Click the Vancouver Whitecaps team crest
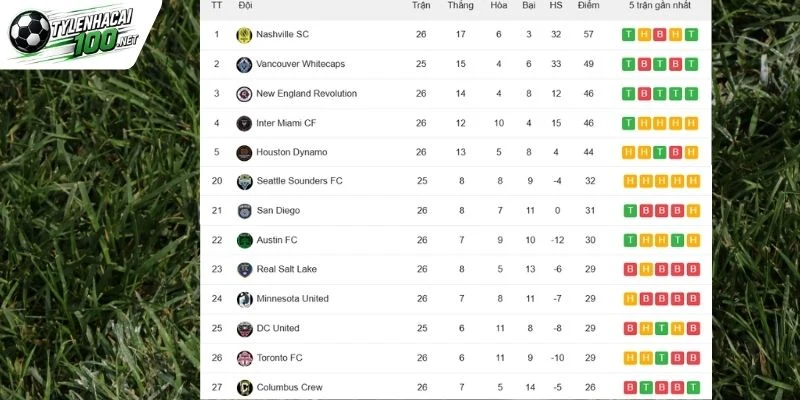The image size is (800, 400). pyautogui.click(x=244, y=65)
